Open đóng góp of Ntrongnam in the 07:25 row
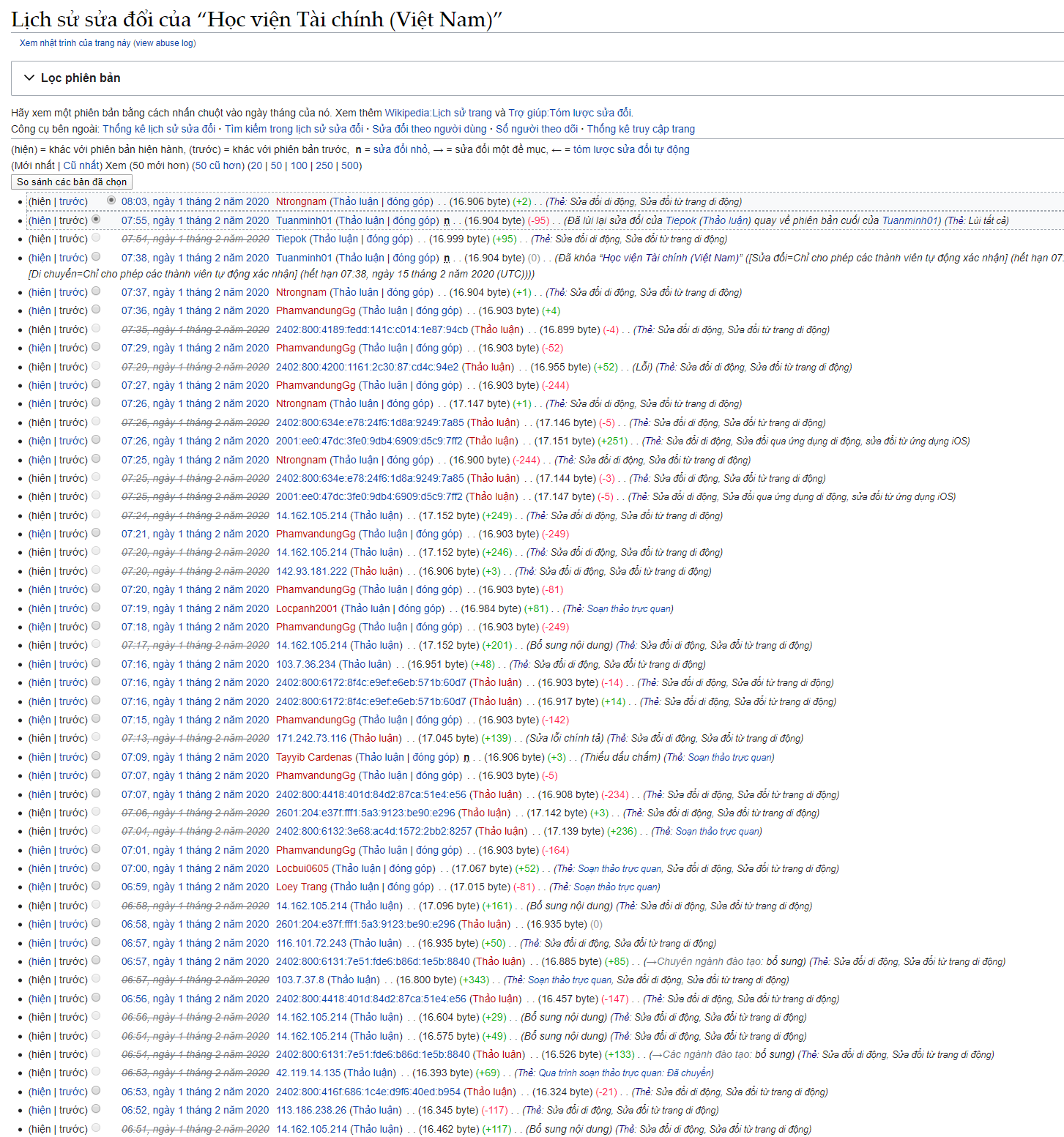This screenshot has height=1137, width=1064. 409,460
